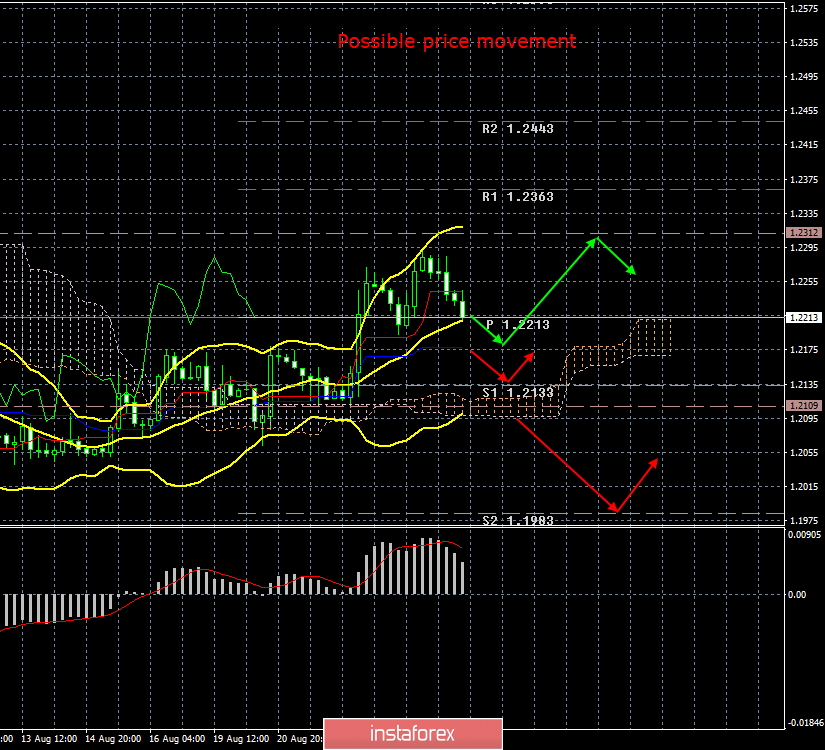Viewport: 825px width, 750px height.
Task: Click the Possible price movement title
Action: pos(457,42)
